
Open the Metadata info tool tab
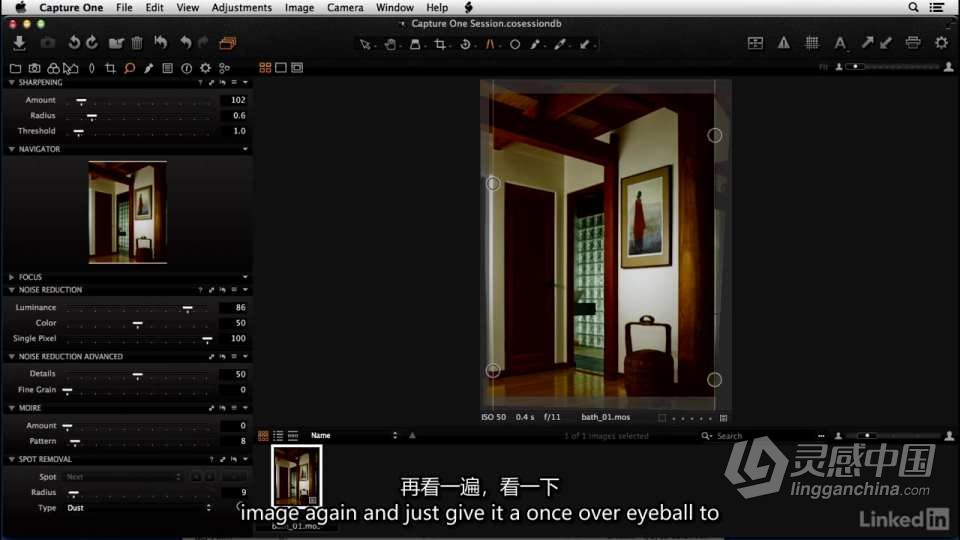(186, 68)
